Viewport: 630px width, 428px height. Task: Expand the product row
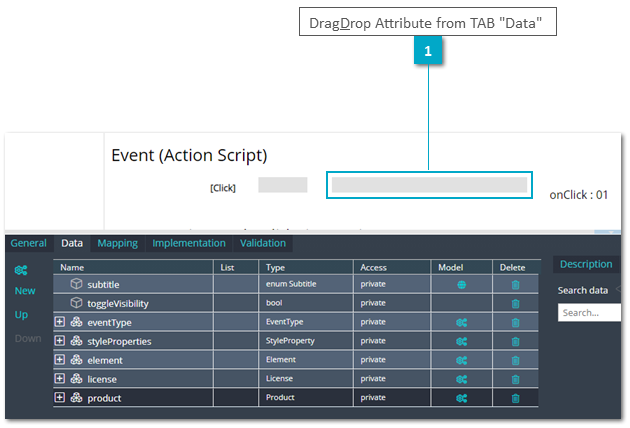(x=59, y=397)
